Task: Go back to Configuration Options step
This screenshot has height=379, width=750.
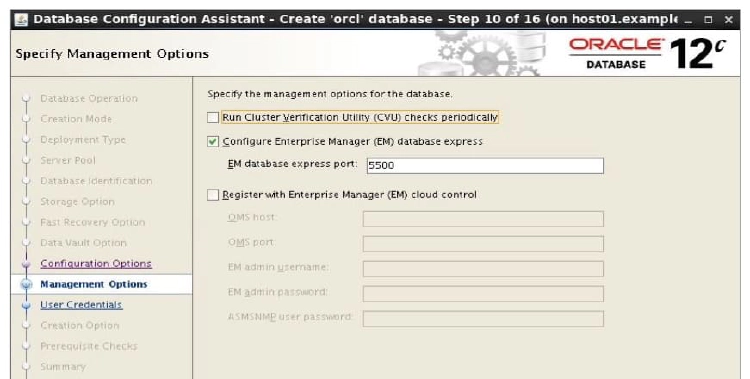Action: pyautogui.click(x=96, y=264)
